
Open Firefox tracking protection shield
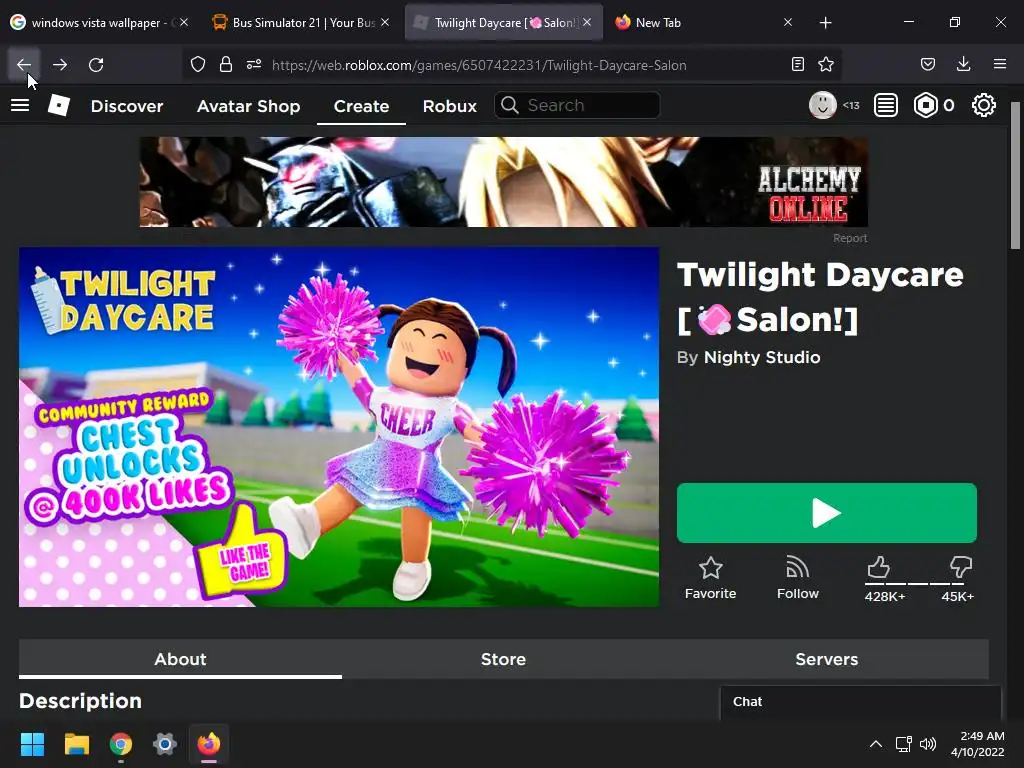tap(198, 65)
